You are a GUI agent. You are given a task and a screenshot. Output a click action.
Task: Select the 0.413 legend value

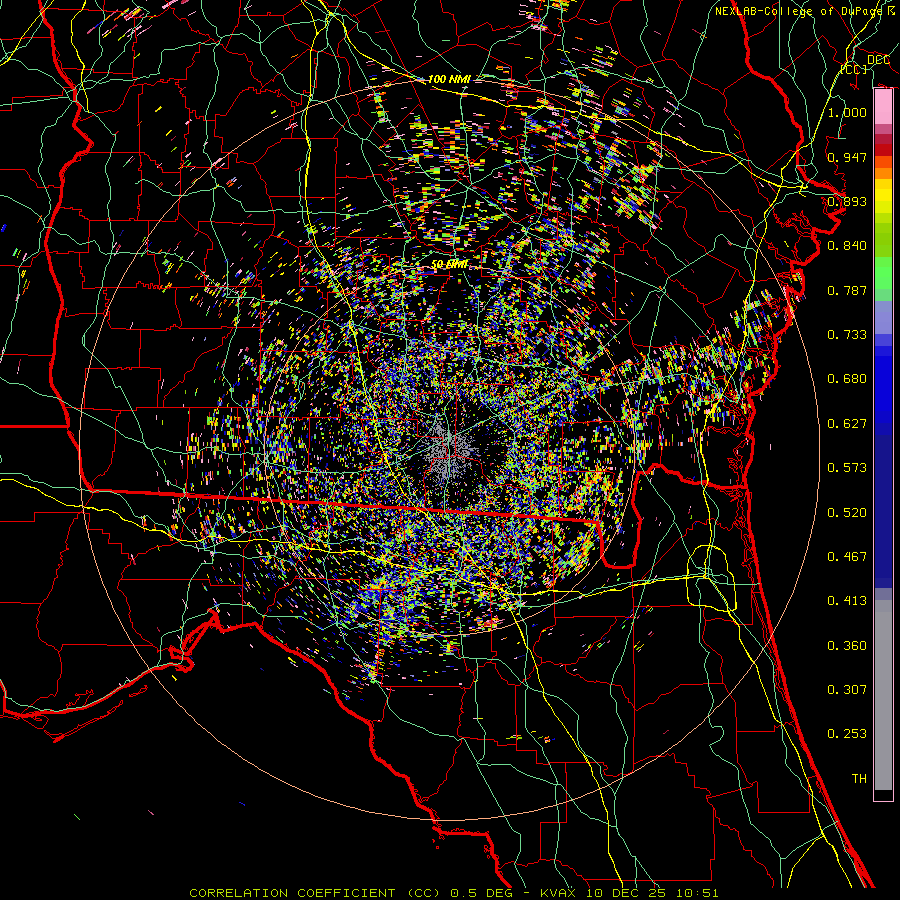[x=847, y=601]
